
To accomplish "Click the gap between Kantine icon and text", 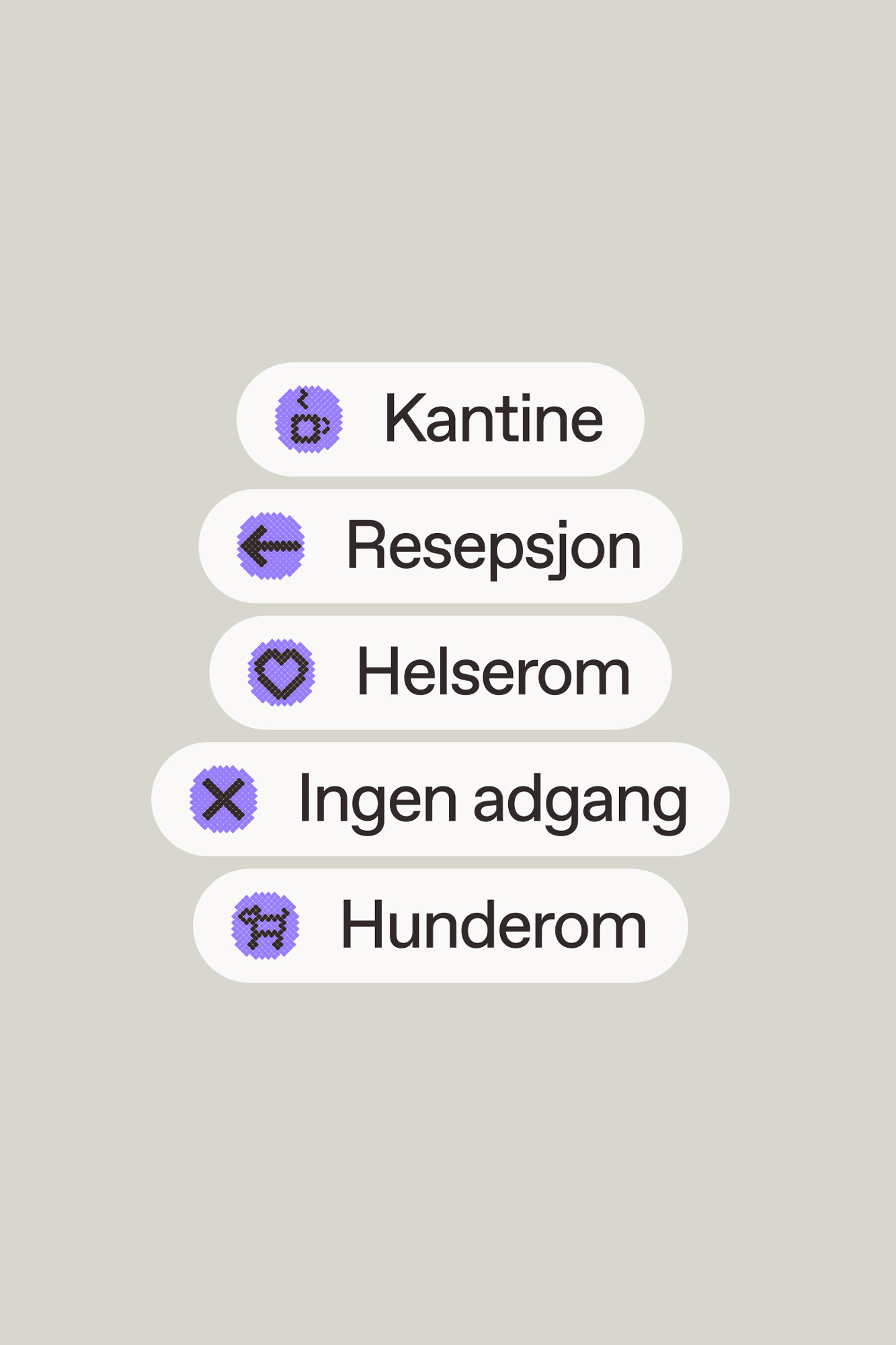I will (x=363, y=419).
